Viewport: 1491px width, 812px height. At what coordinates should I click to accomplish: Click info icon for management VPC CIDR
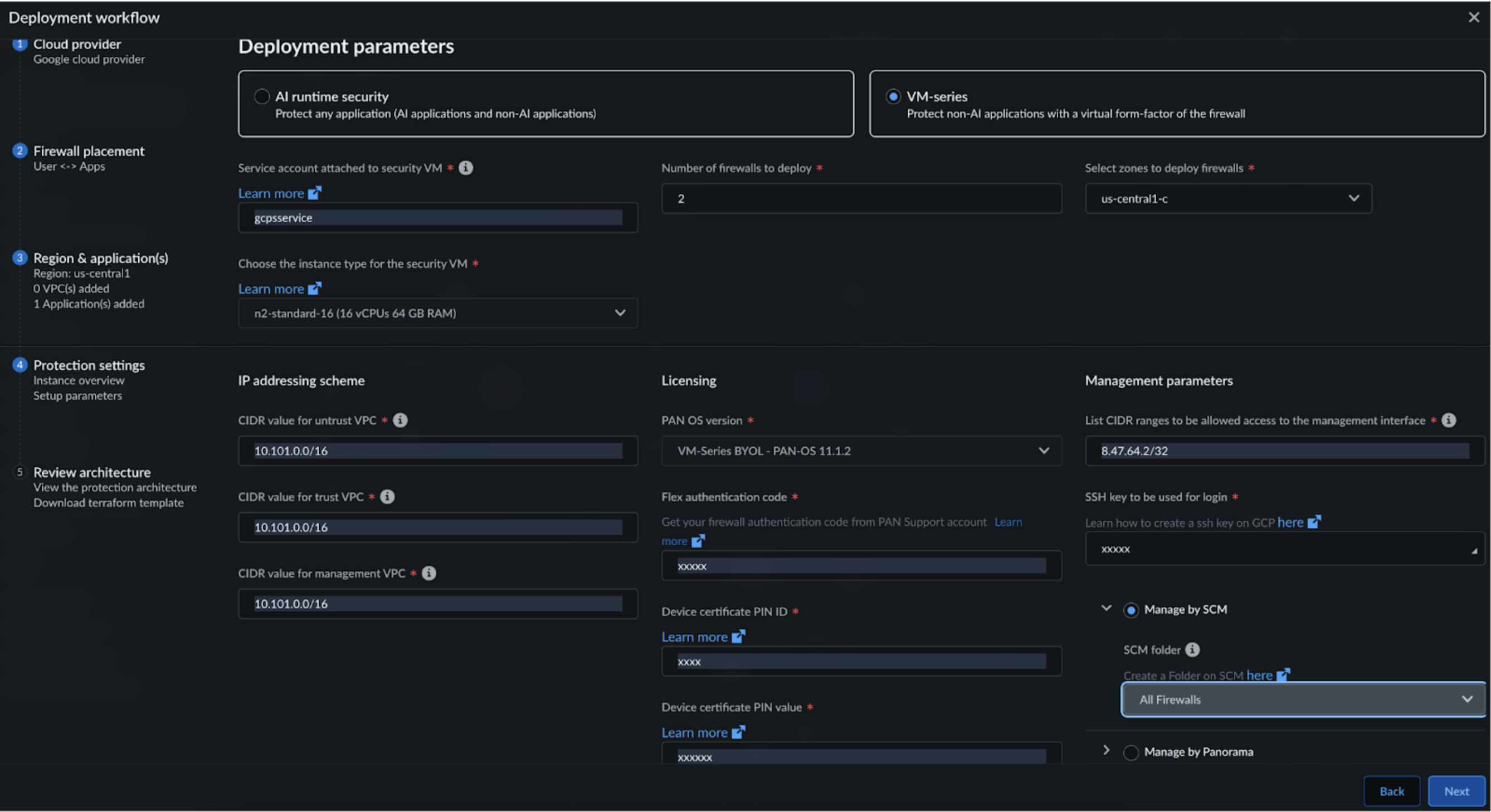point(429,573)
